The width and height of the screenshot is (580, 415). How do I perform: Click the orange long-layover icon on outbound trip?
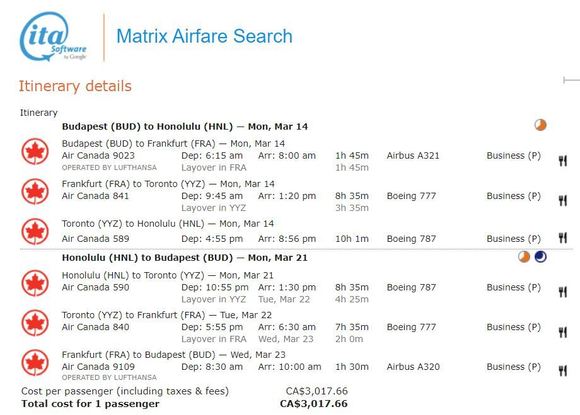[x=540, y=125]
